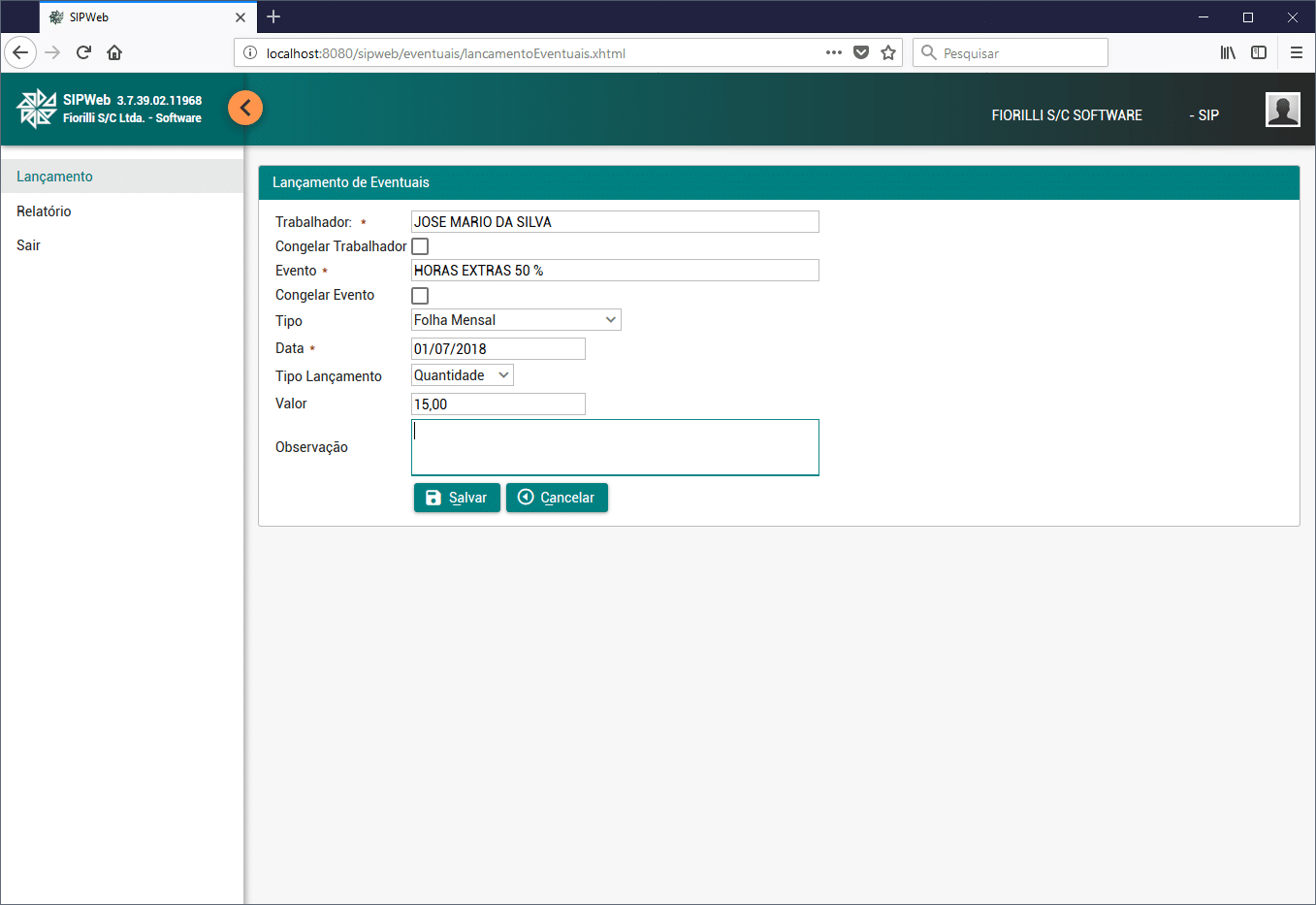This screenshot has width=1316, height=905.
Task: Choose Sair in the side menu
Action: [28, 245]
